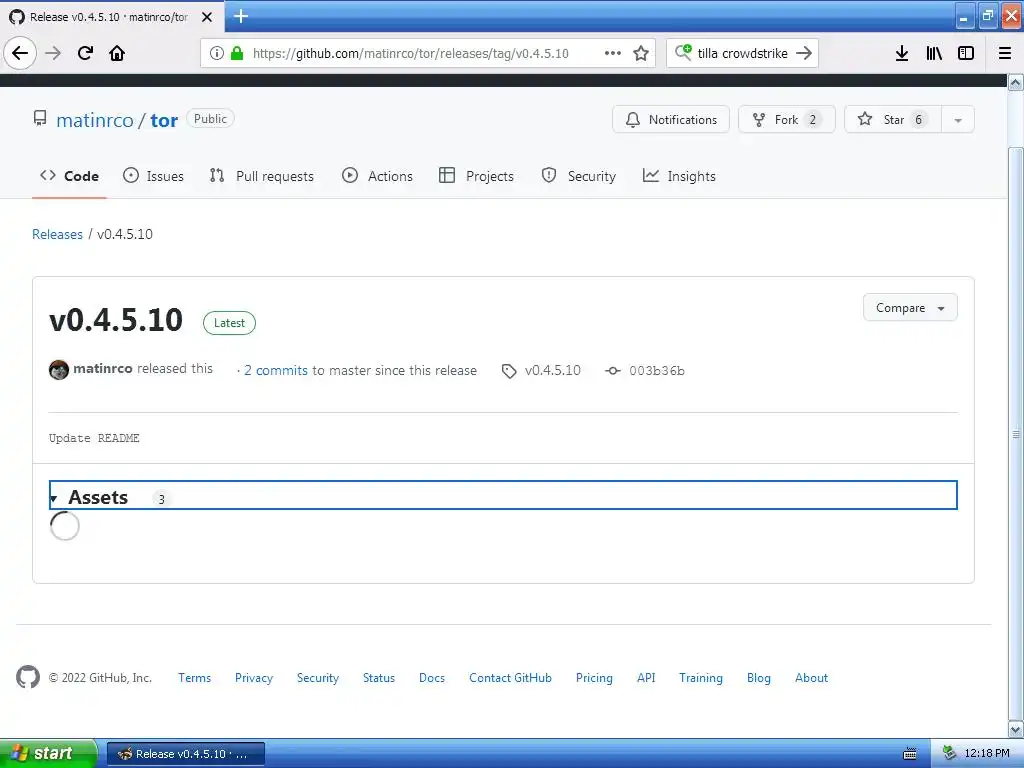Toggle the sidebar view icon

tap(966, 53)
